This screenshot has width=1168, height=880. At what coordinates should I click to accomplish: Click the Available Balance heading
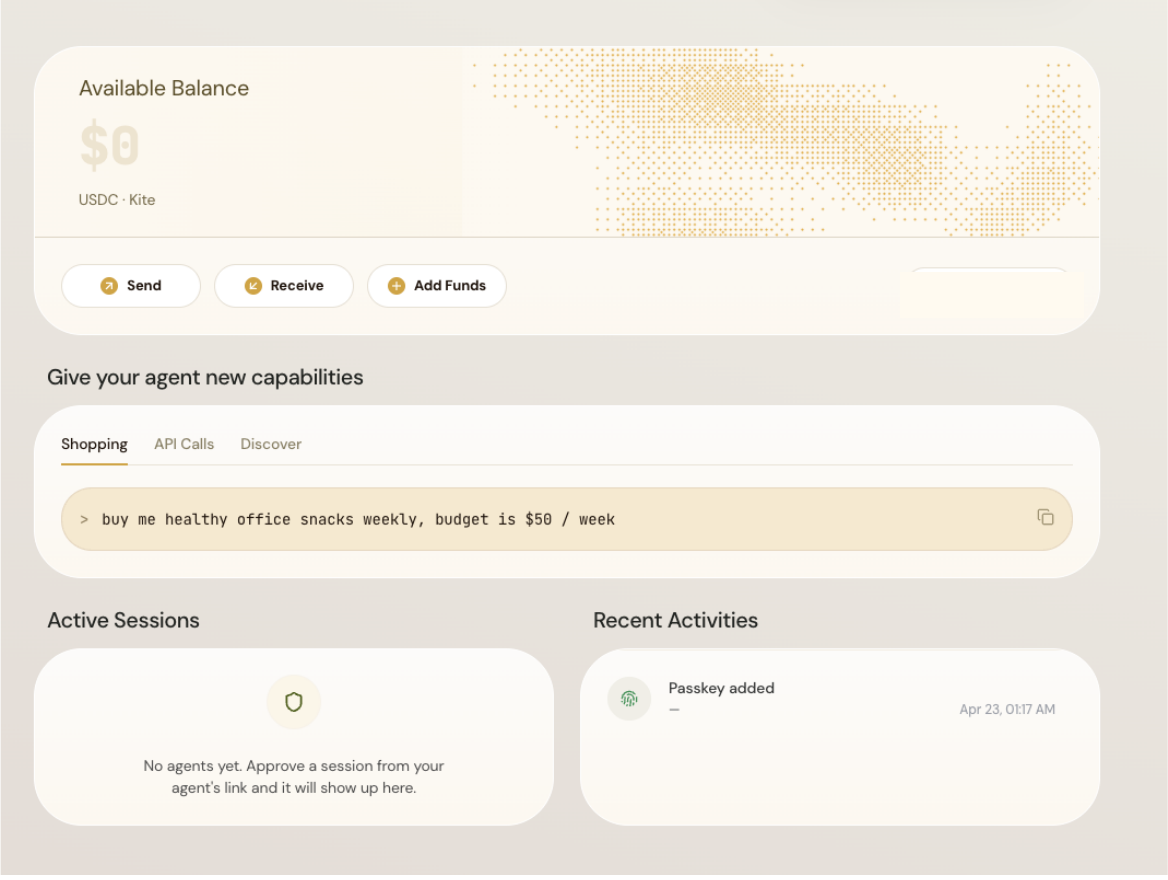coord(163,88)
